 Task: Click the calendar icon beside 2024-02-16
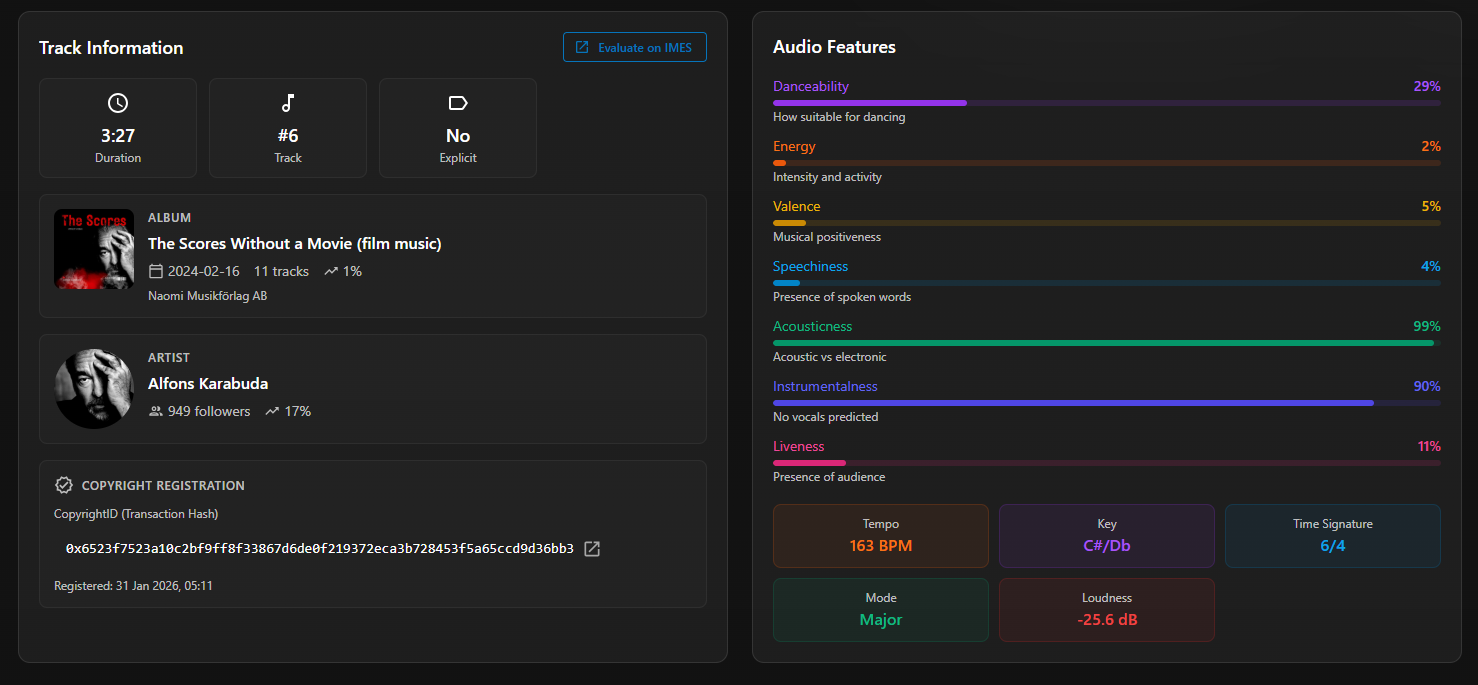[x=155, y=271]
